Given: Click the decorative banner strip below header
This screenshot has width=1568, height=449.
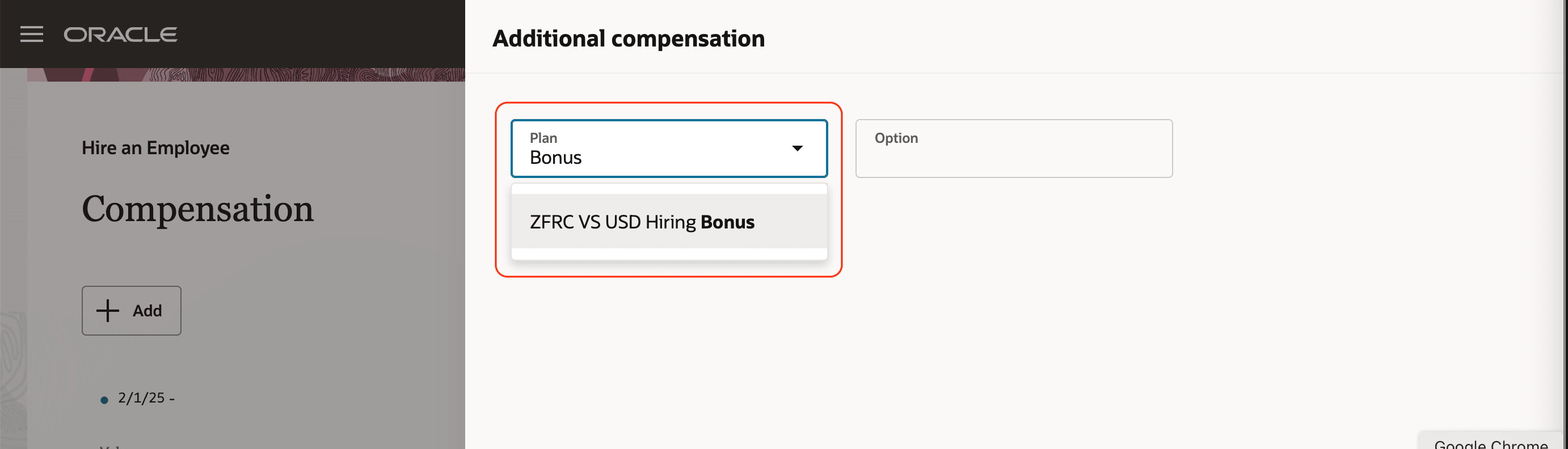Looking at the screenshot, I should coord(246,75).
